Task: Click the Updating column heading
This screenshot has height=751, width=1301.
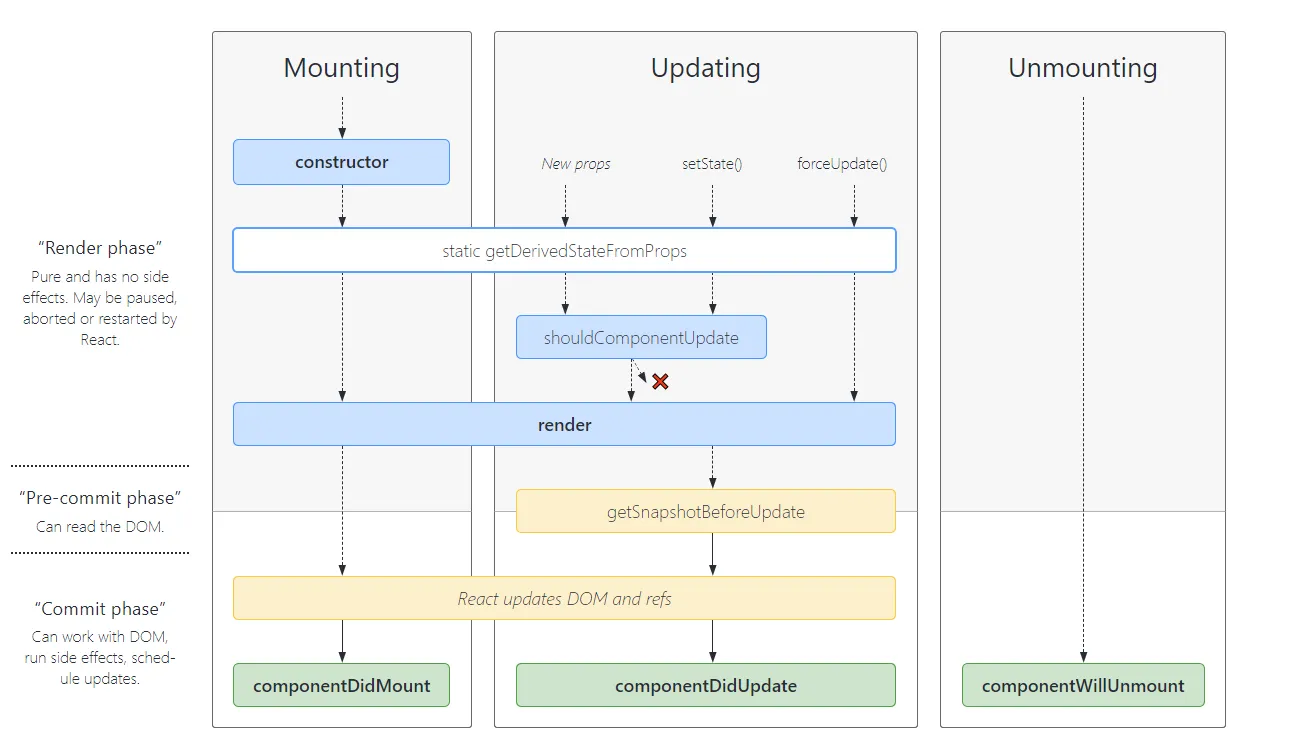Action: click(x=705, y=68)
